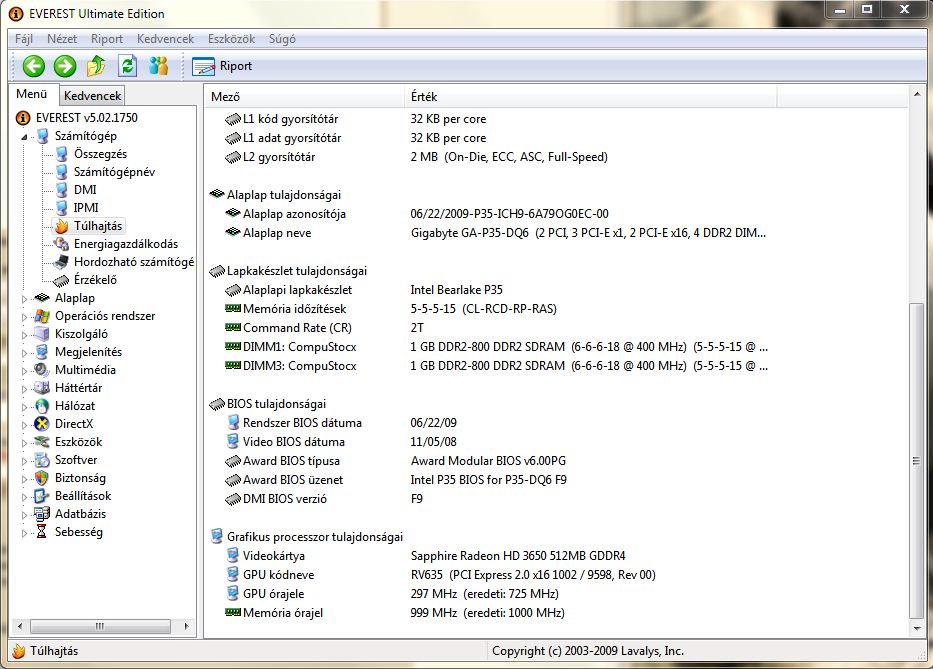Click the Megjelenítés monitor icon
The image size is (933, 669).
pos(42,352)
